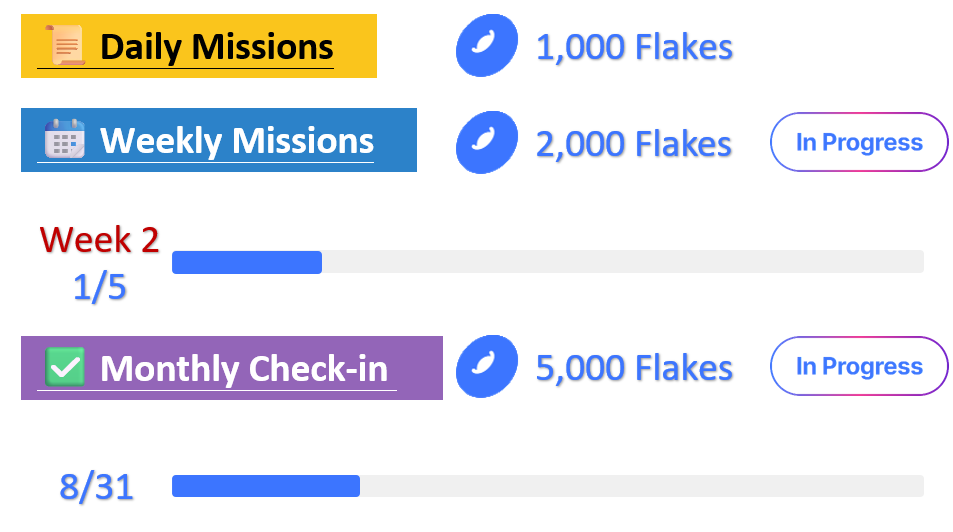The height and width of the screenshot is (532, 953).
Task: Click the 2,000 Flakes reward text
Action: coord(634,143)
